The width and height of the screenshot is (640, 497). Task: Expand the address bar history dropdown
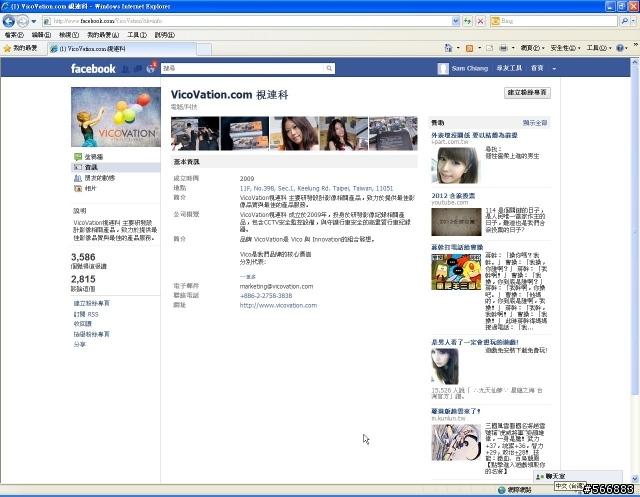(x=456, y=21)
